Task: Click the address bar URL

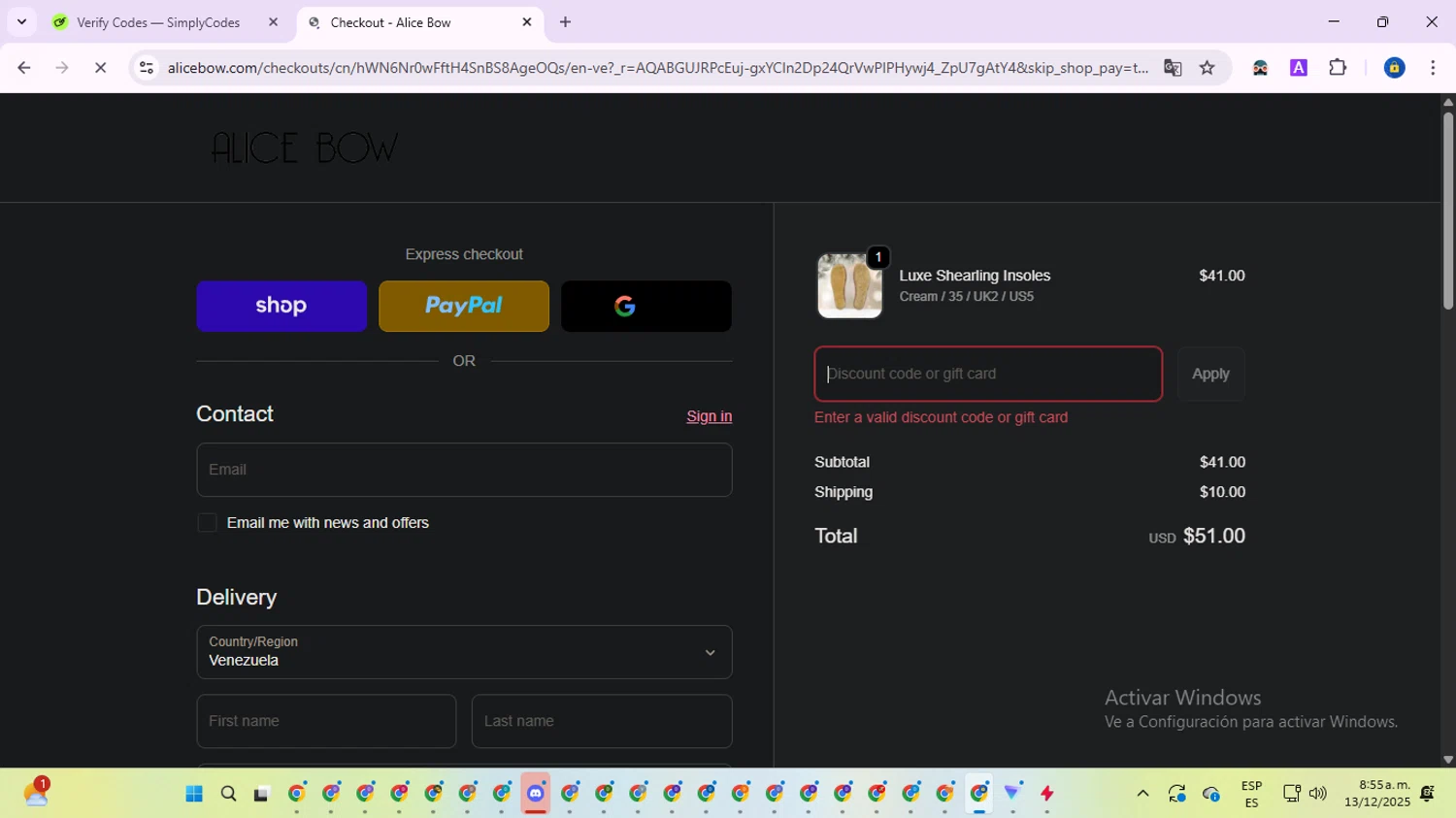Action: (x=657, y=68)
